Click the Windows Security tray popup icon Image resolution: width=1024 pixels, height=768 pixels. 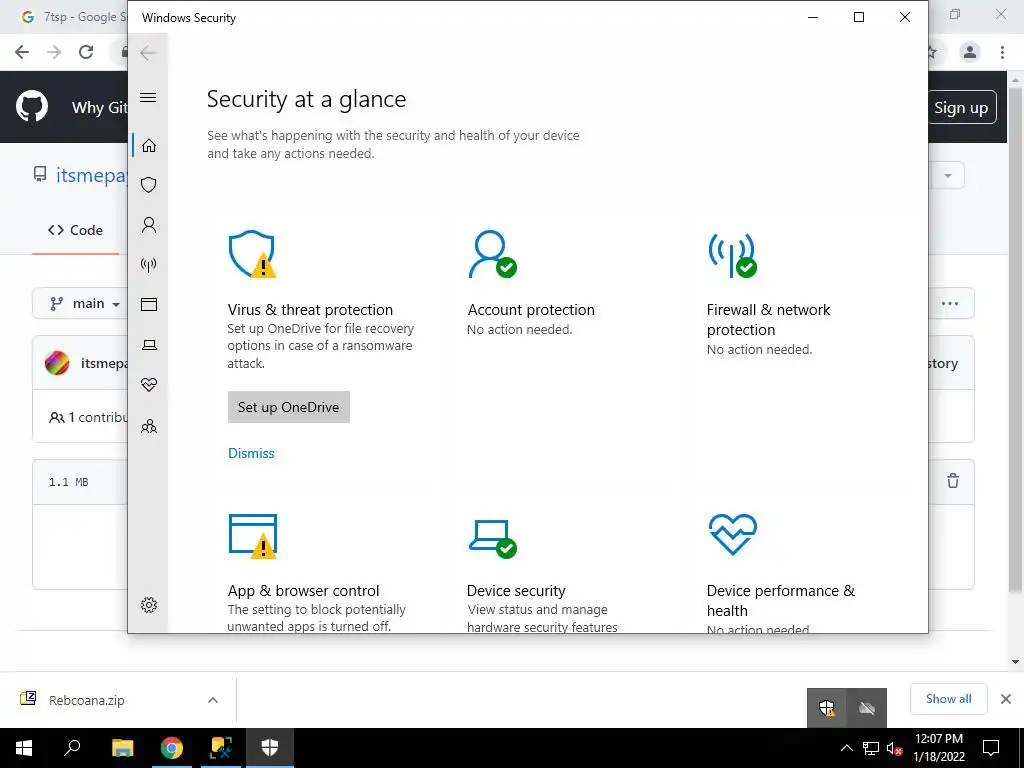(x=827, y=708)
